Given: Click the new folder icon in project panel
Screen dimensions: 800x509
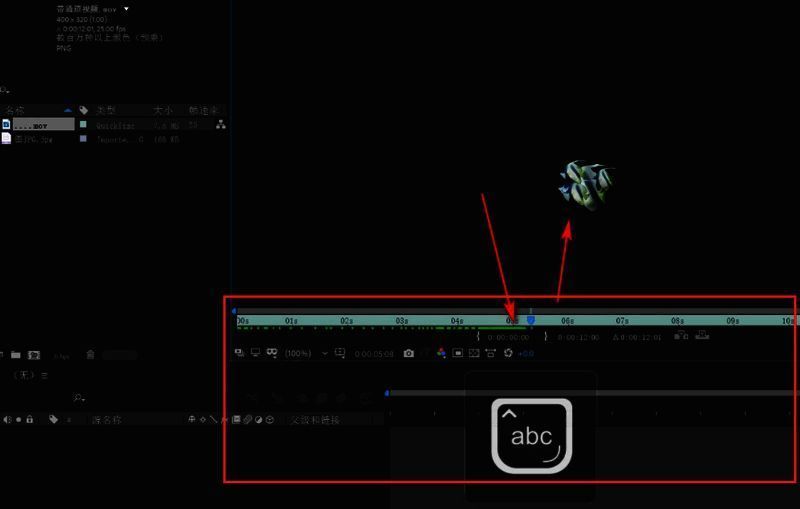Looking at the screenshot, I should click(15, 355).
